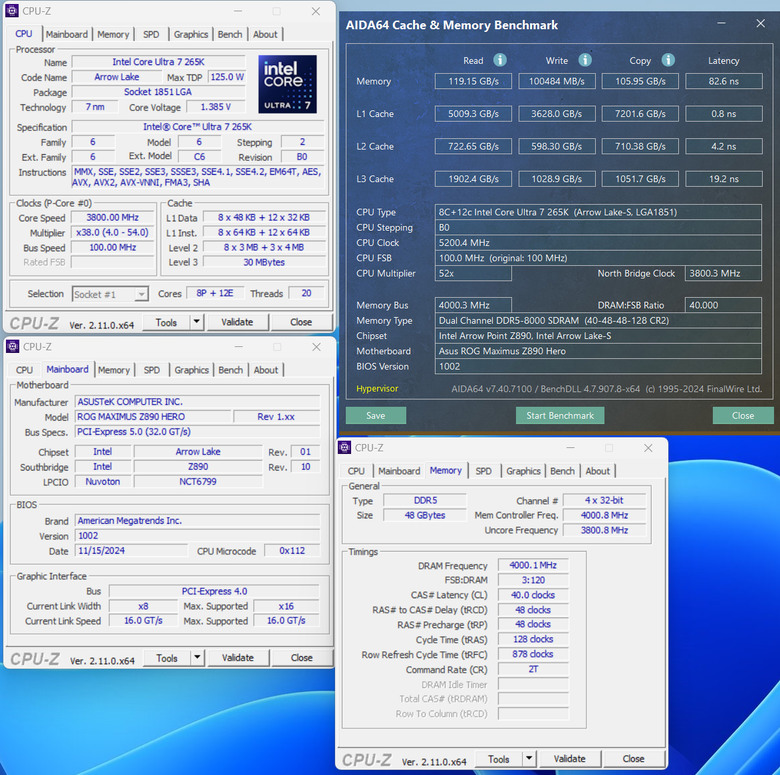The image size is (780, 775).
Task: Click the Tools button in the Mainboard CPU-Z window
Action: pyautogui.click(x=167, y=658)
